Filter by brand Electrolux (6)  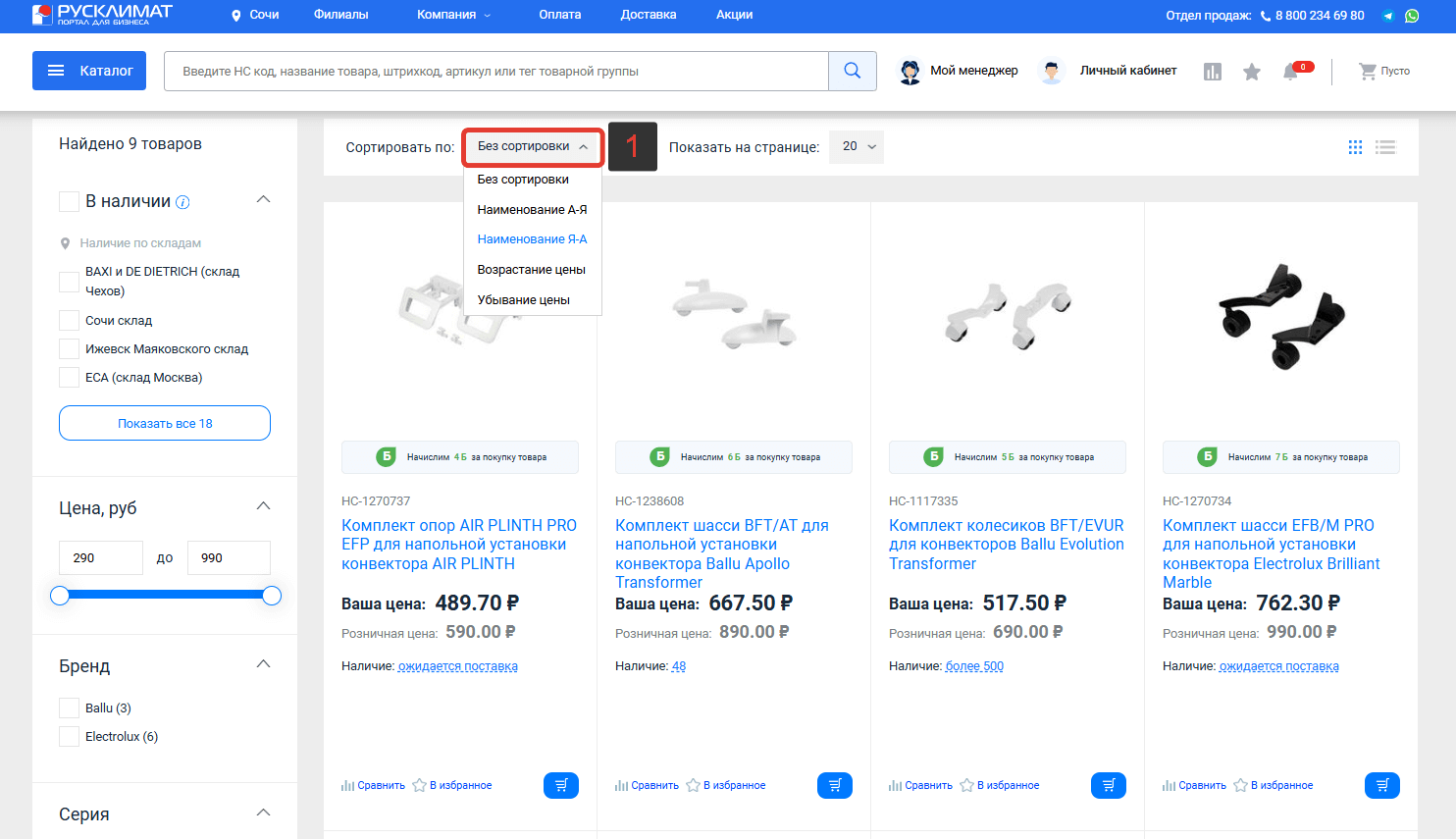click(69, 736)
